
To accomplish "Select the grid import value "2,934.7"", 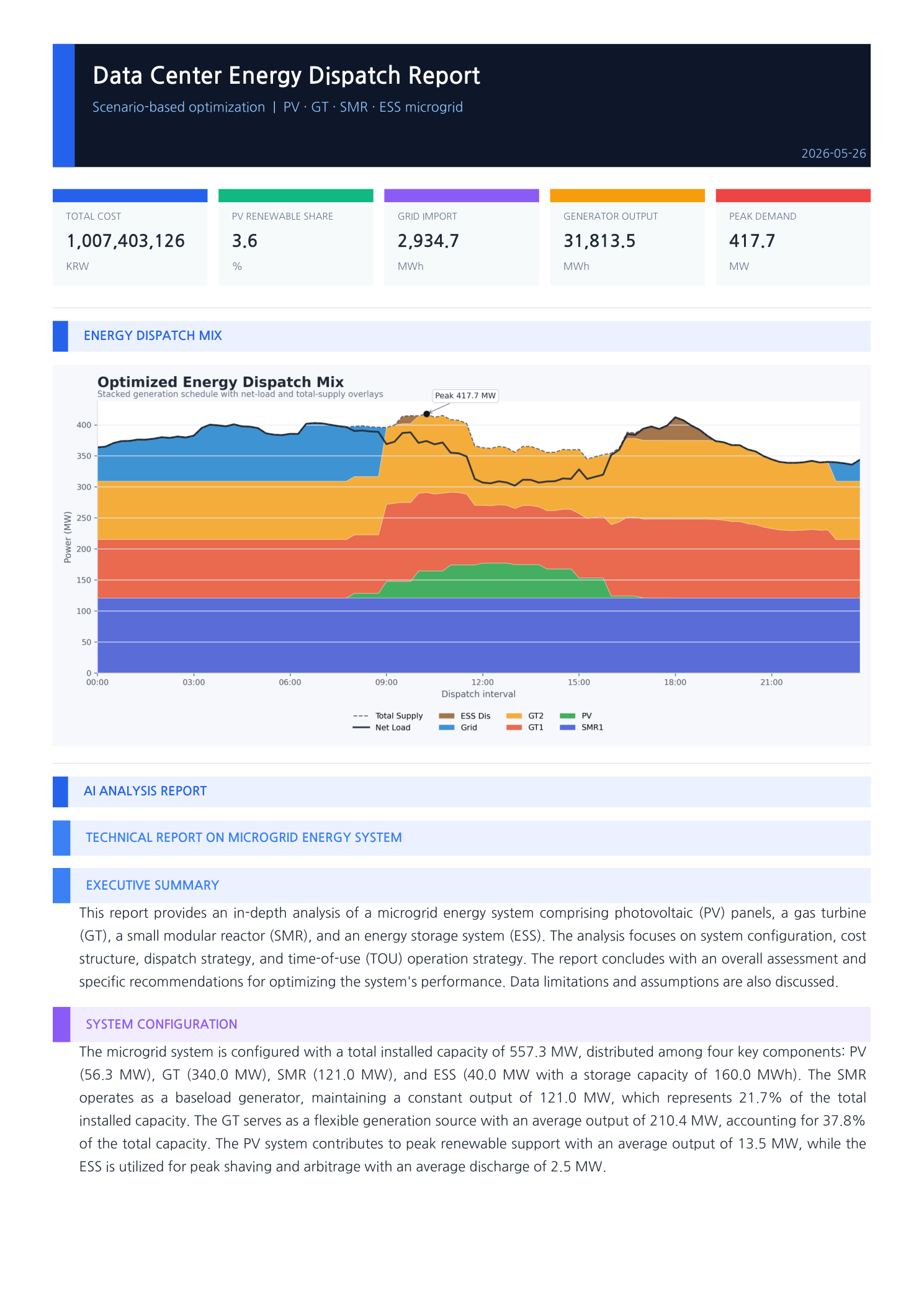I will coord(428,241).
